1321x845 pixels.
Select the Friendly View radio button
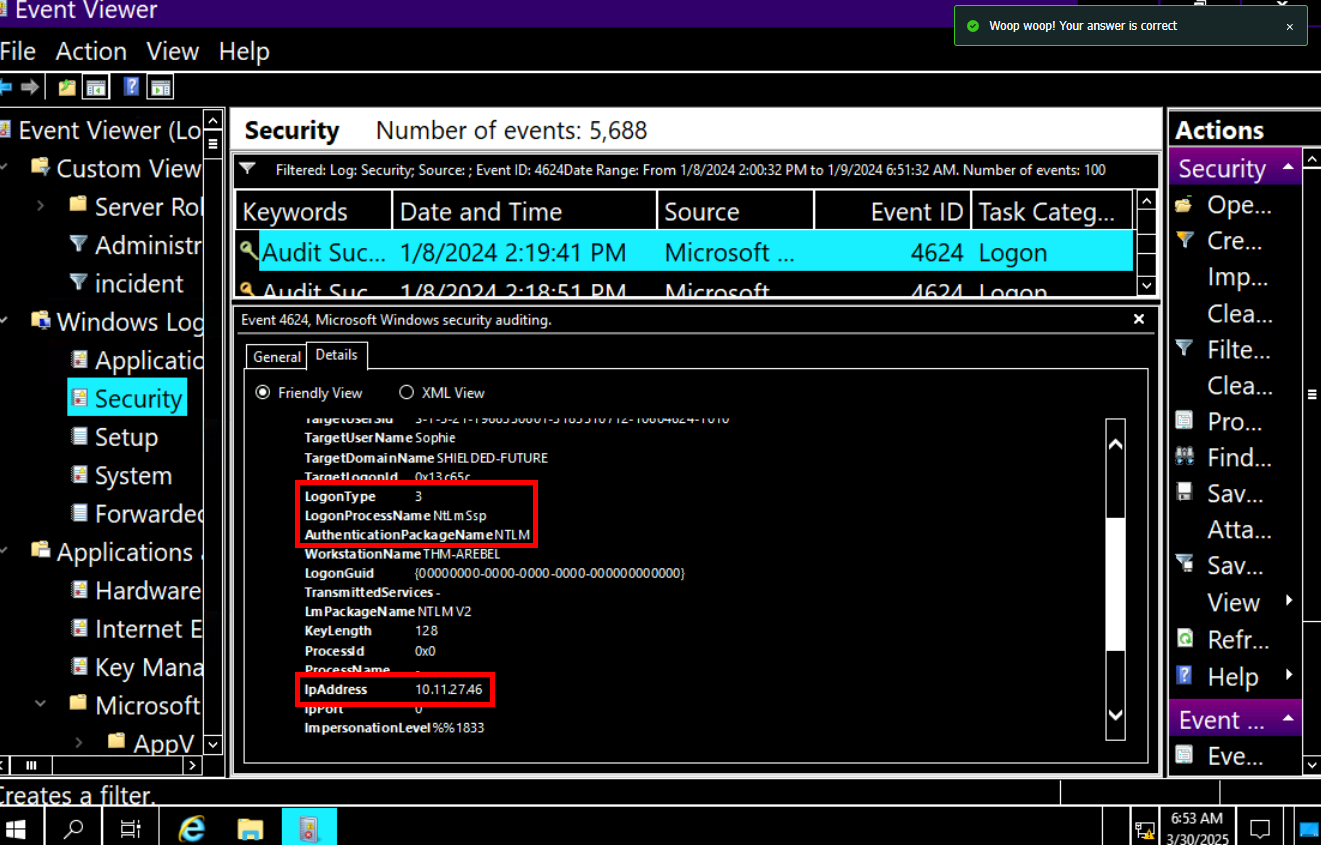point(263,393)
